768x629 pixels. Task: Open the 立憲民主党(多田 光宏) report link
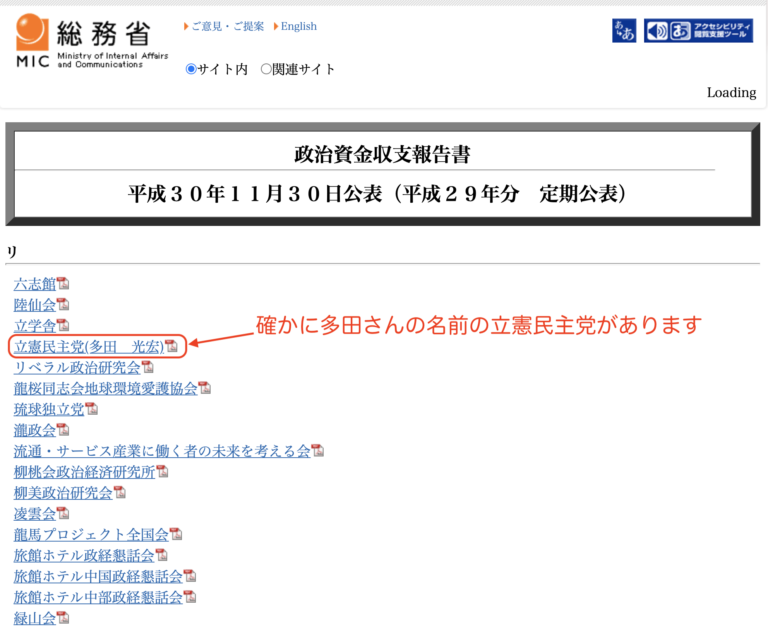(88, 347)
